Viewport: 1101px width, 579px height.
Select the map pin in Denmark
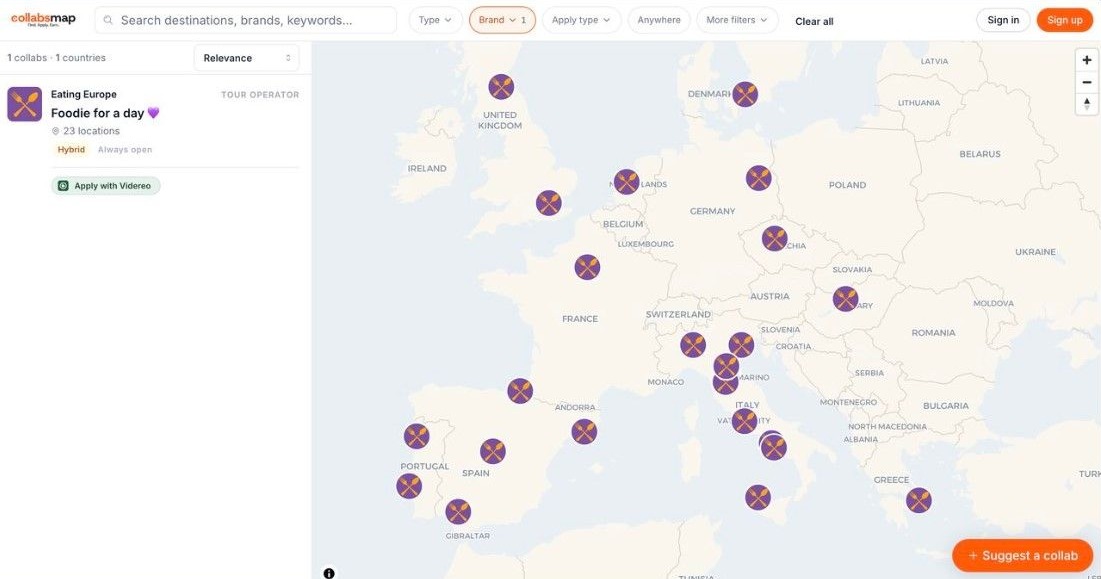[x=745, y=94]
